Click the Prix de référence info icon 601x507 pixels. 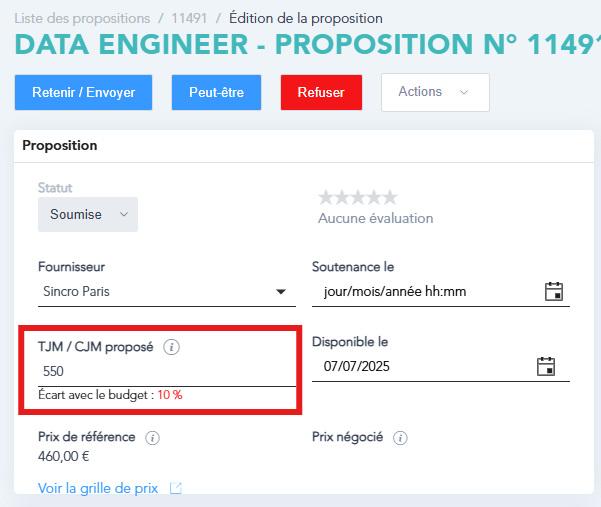[153, 438]
